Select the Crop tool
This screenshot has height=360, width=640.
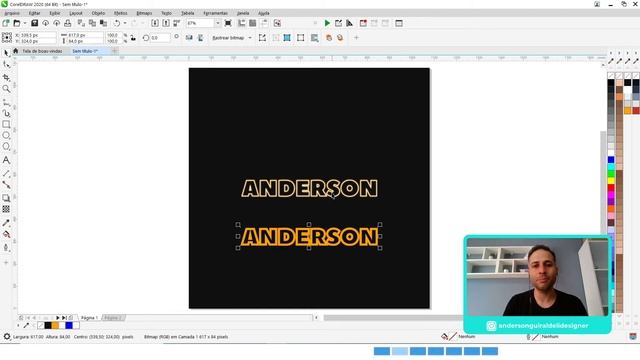click(x=6, y=78)
